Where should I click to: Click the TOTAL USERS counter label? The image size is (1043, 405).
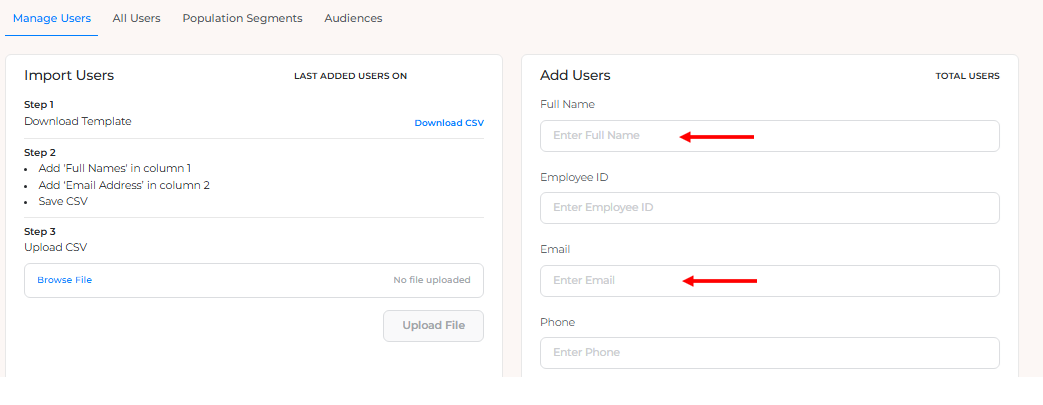pos(967,76)
